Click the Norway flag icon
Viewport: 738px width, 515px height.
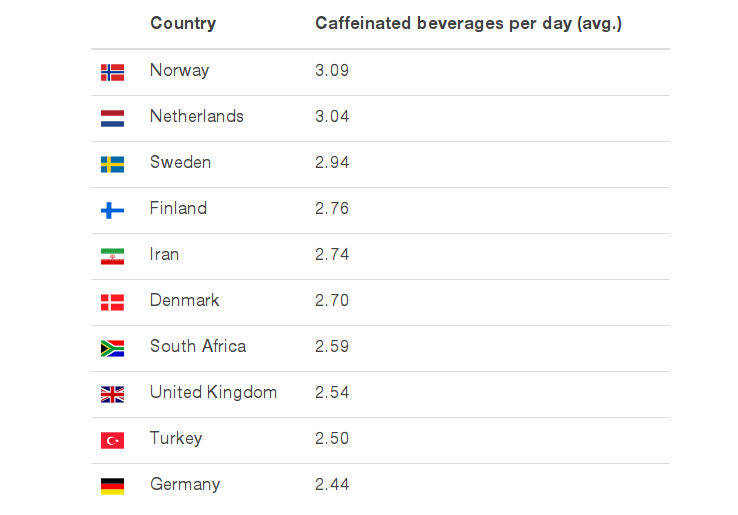click(112, 72)
